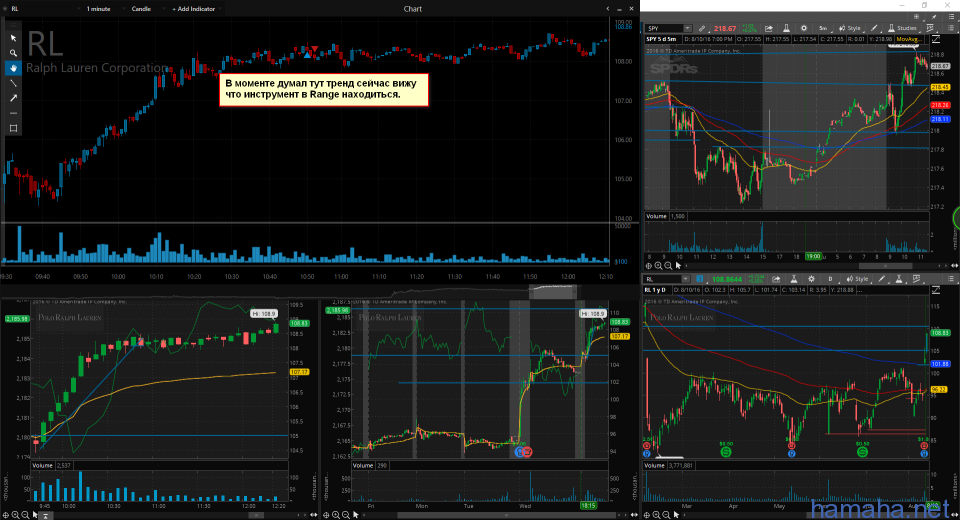960x520 pixels.
Task: Click the Chart title of the main panel
Action: pos(413,9)
